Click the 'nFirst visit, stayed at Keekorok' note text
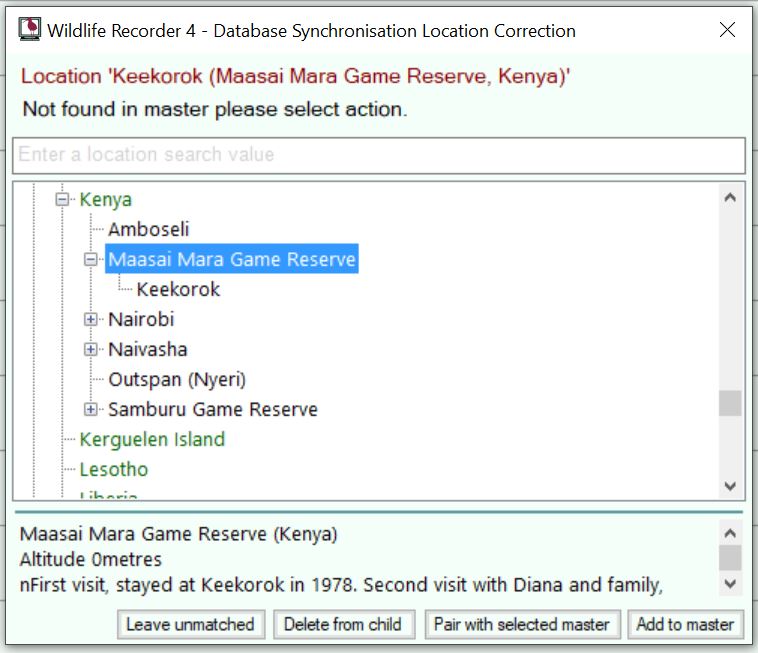Image resolution: width=758 pixels, height=653 pixels. pos(341,585)
